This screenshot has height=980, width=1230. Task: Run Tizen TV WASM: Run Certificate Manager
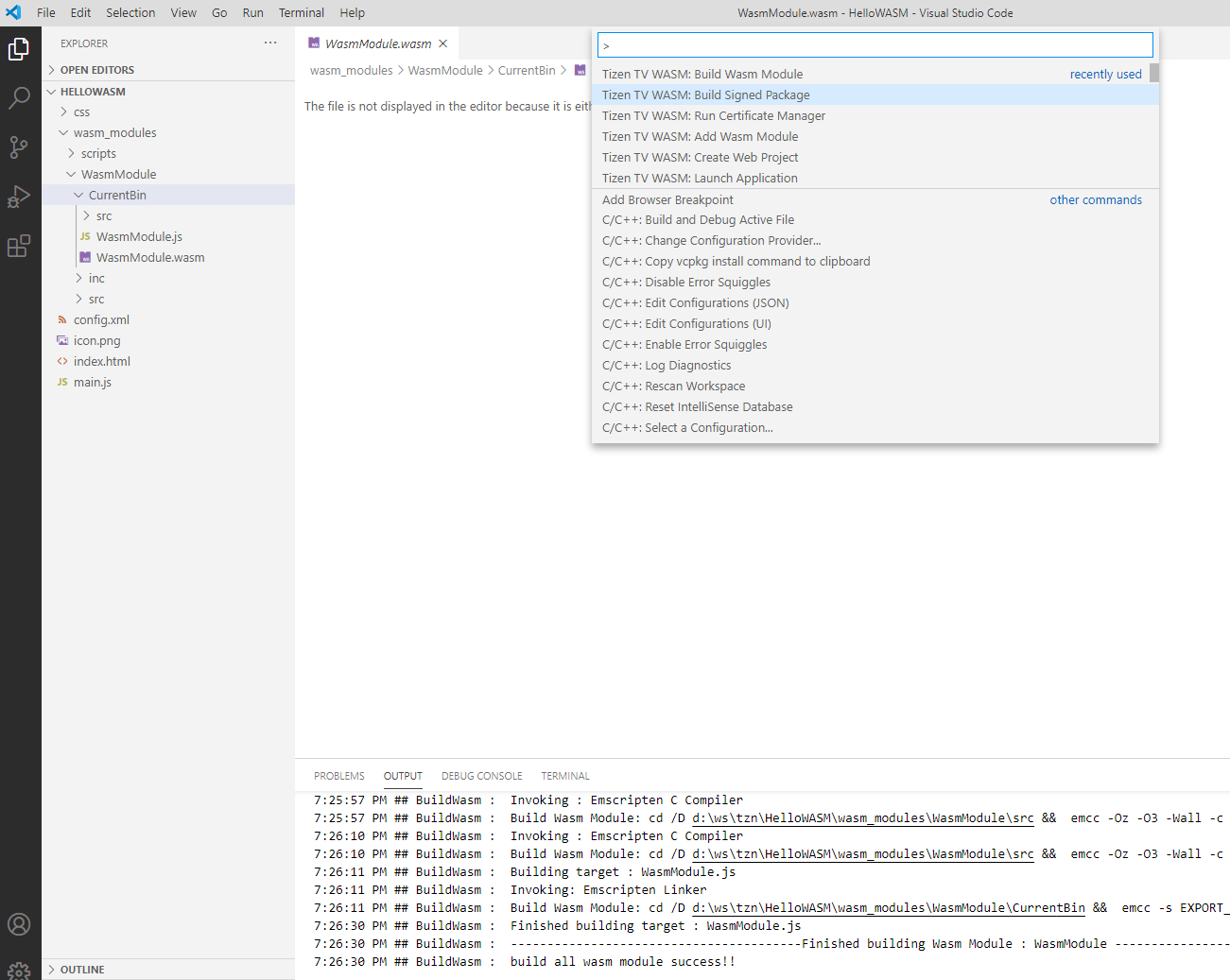tap(875, 115)
